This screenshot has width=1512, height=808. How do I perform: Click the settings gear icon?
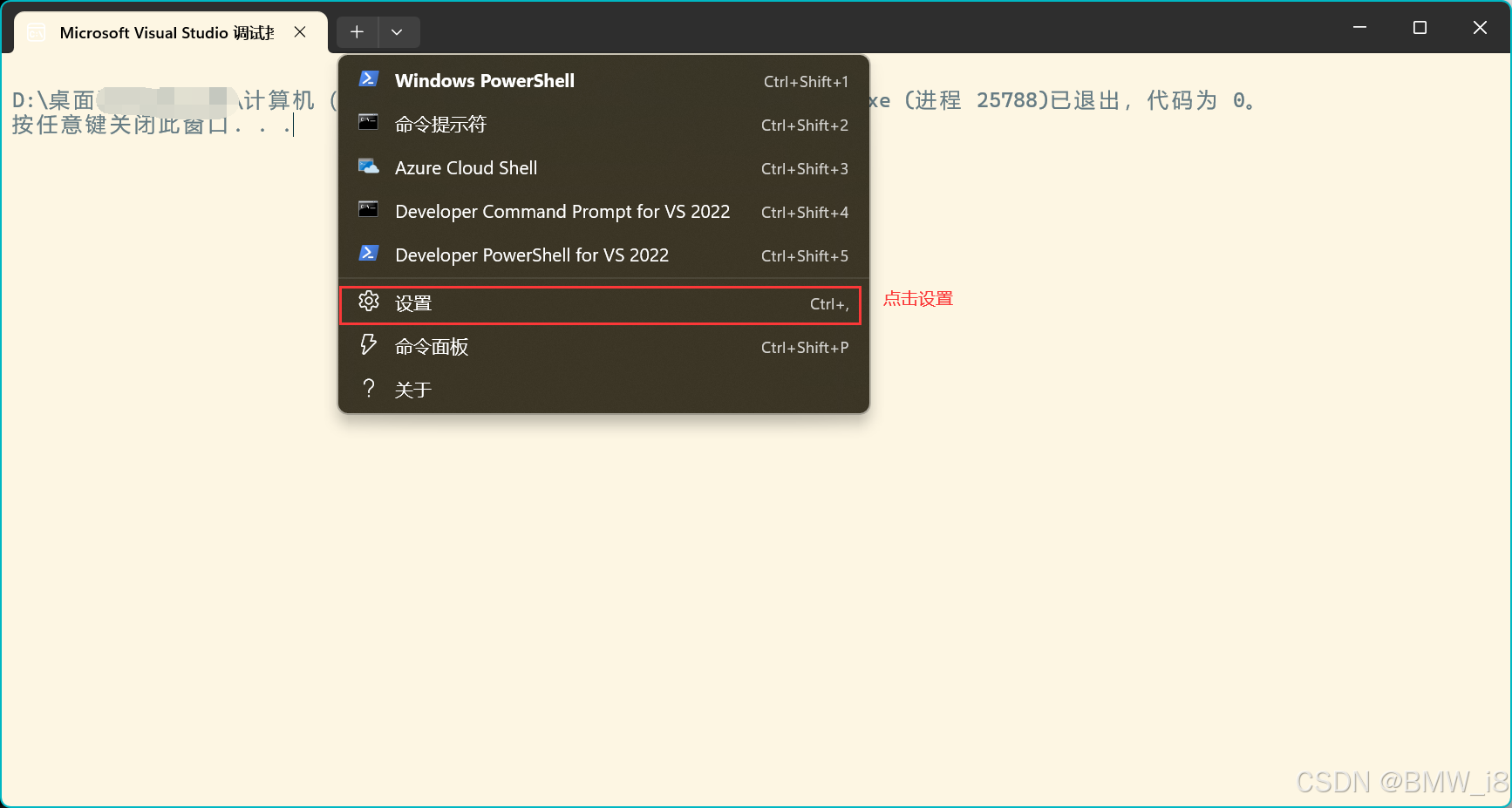click(x=369, y=302)
